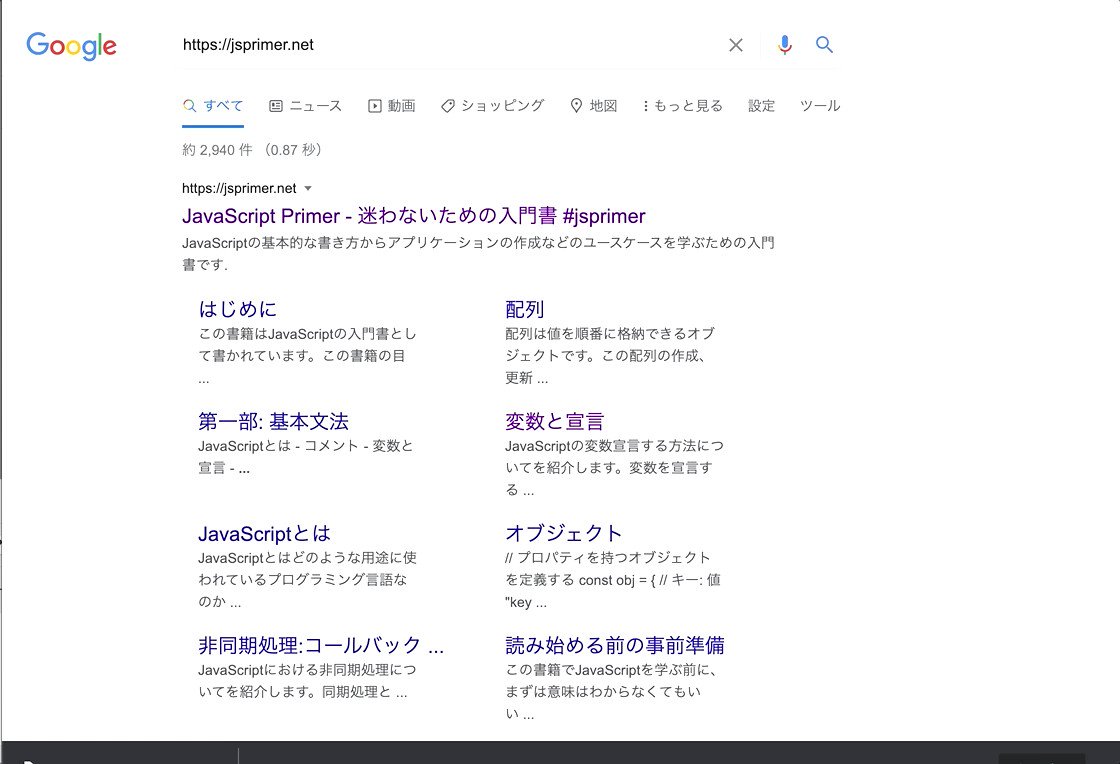Open 設定 options

coord(761,106)
